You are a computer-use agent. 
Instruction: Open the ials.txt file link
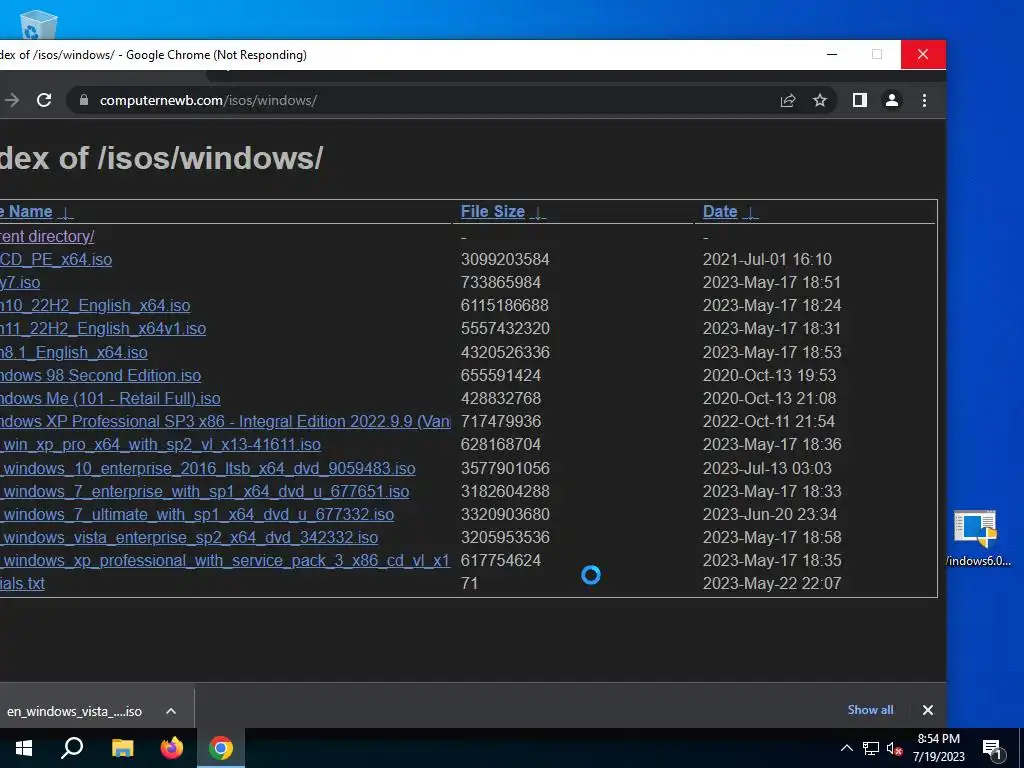click(x=22, y=583)
